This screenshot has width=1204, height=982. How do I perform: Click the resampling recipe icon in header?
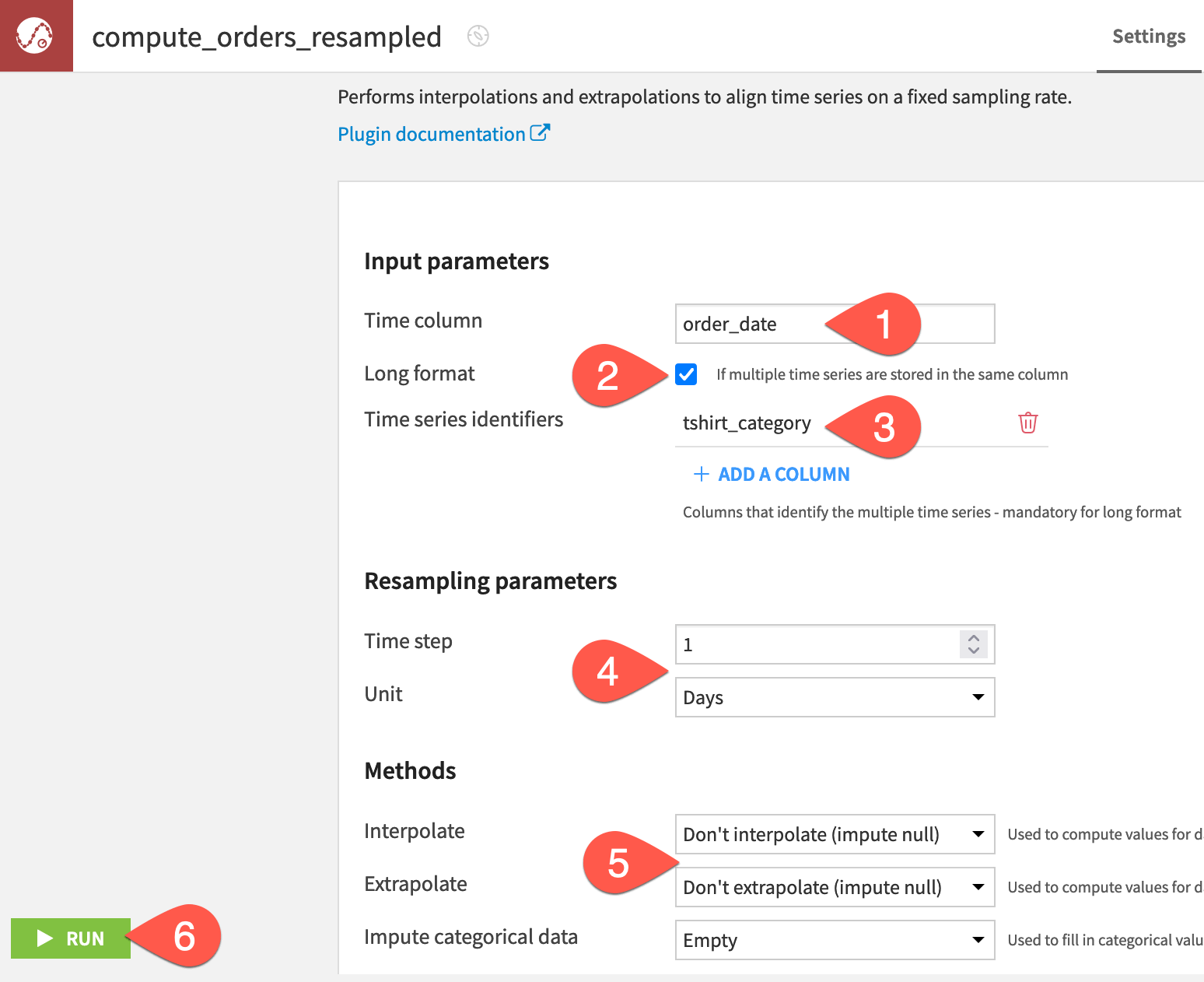36,36
